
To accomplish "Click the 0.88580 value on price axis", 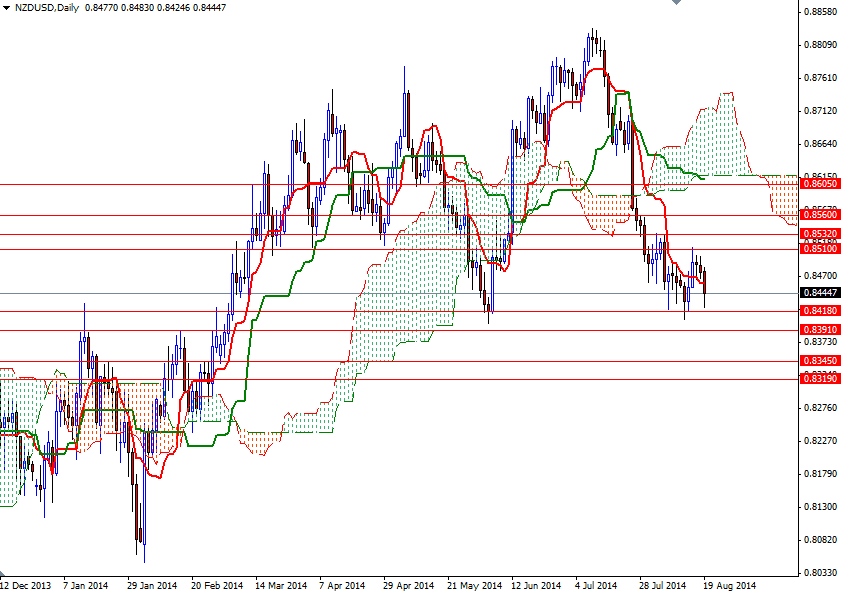I will (821, 10).
